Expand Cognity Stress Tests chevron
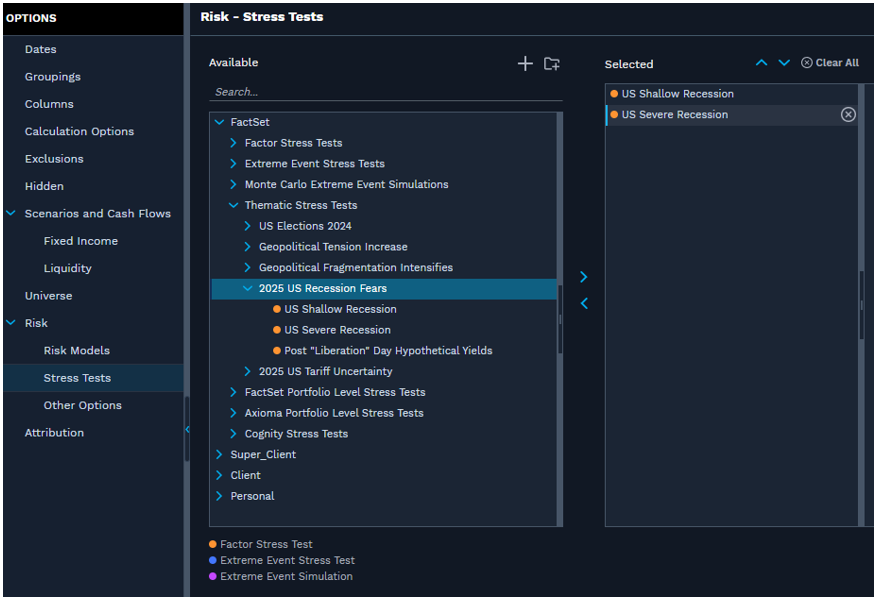876x599 pixels. (x=234, y=434)
